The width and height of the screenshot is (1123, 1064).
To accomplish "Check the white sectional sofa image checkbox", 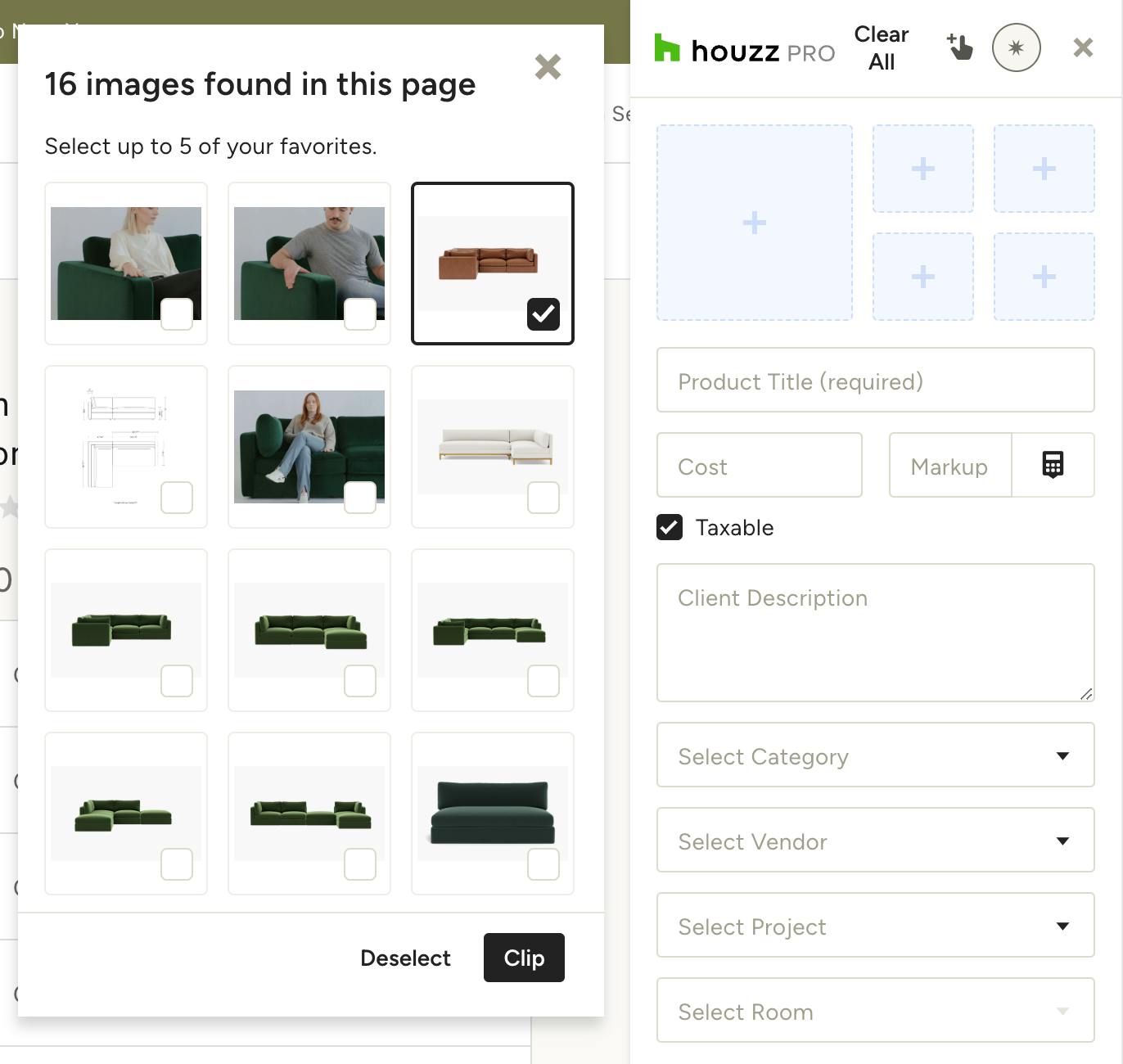I will click(x=543, y=498).
